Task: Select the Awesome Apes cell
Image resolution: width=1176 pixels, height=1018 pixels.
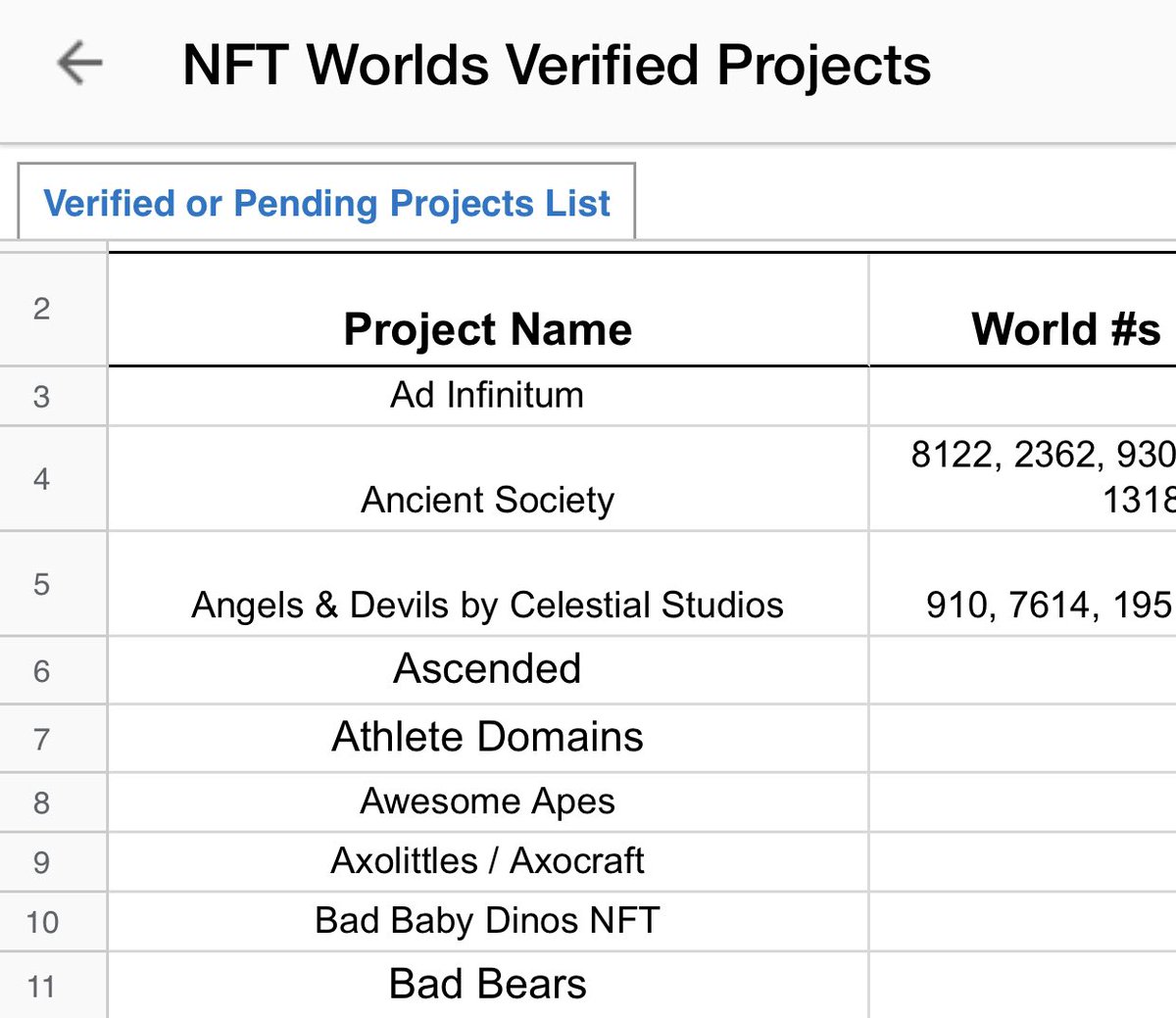Action: 487,801
